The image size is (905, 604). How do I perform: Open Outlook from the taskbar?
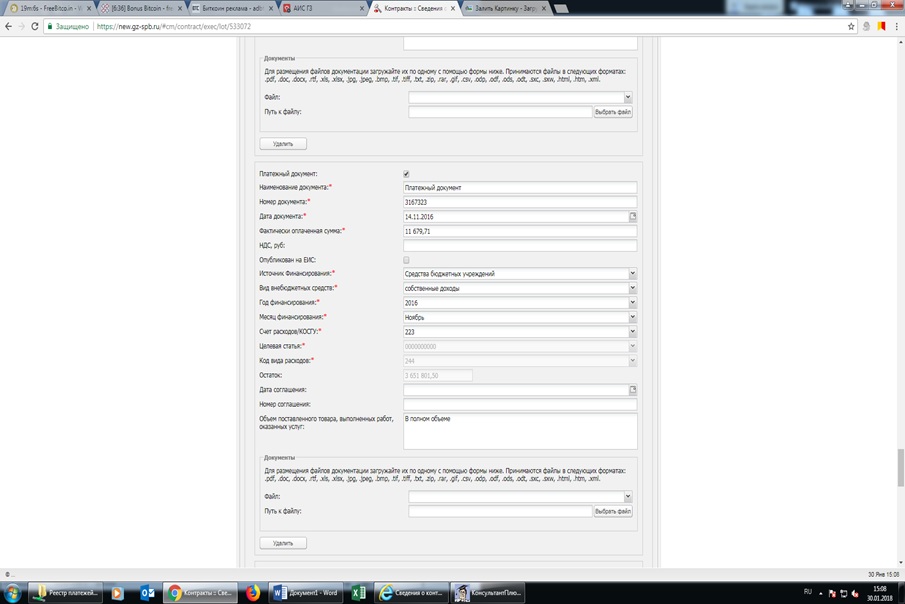pyautogui.click(x=148, y=593)
